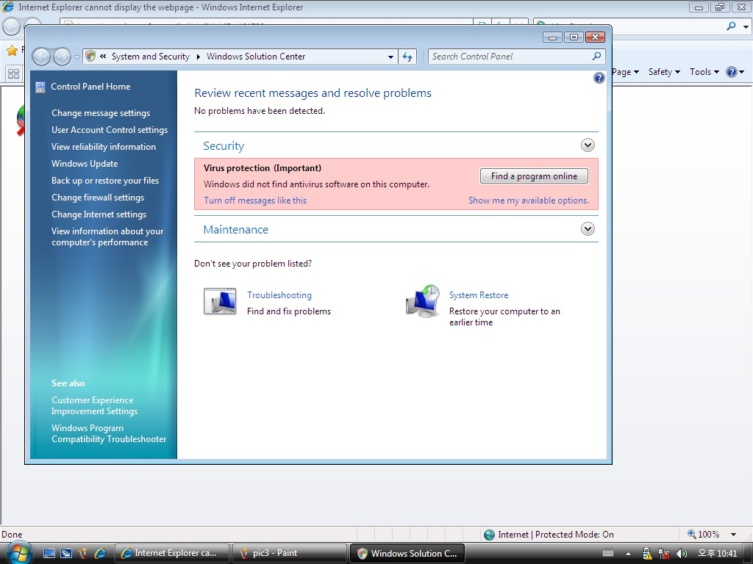The height and width of the screenshot is (564, 753).
Task: Open the Page menu in Internet Explorer
Action: 625,72
